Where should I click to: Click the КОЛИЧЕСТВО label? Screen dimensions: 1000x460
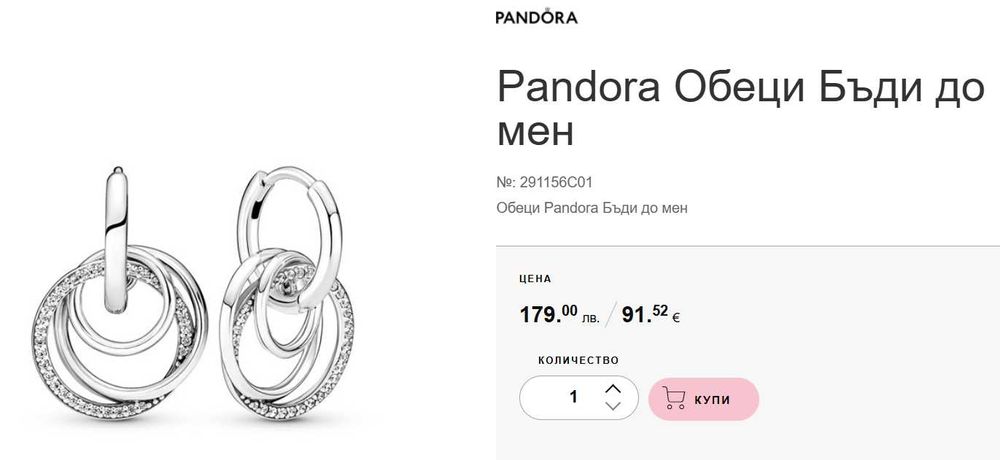[x=578, y=360]
